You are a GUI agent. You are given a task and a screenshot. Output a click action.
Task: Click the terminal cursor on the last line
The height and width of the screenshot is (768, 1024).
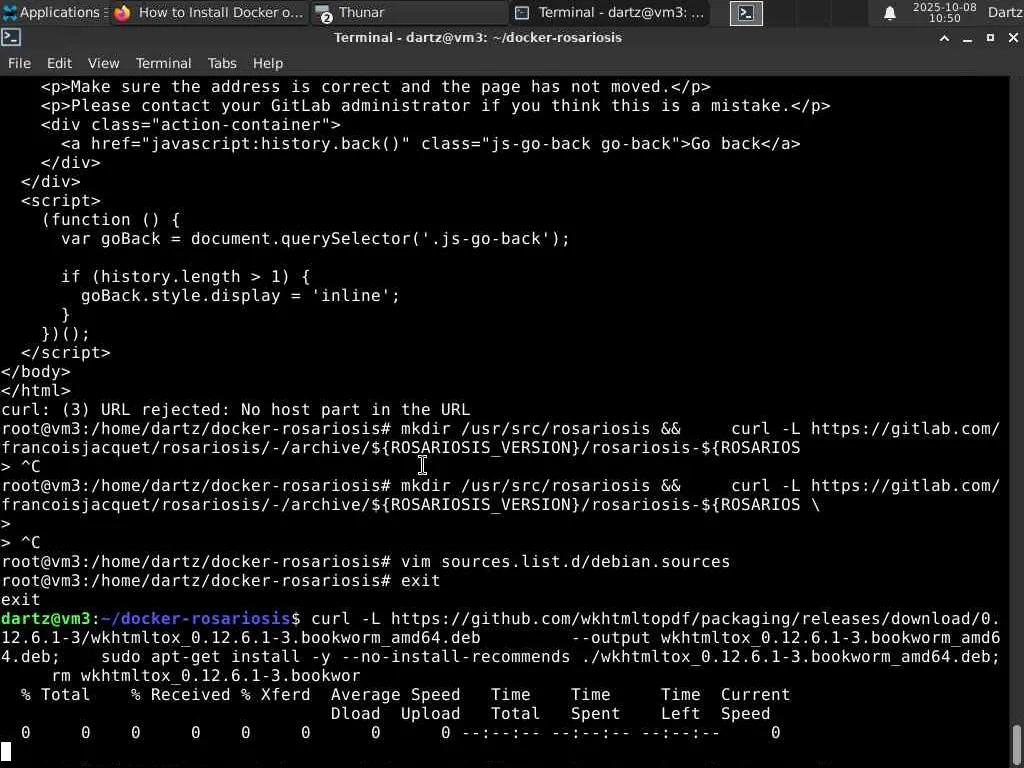point(6,752)
